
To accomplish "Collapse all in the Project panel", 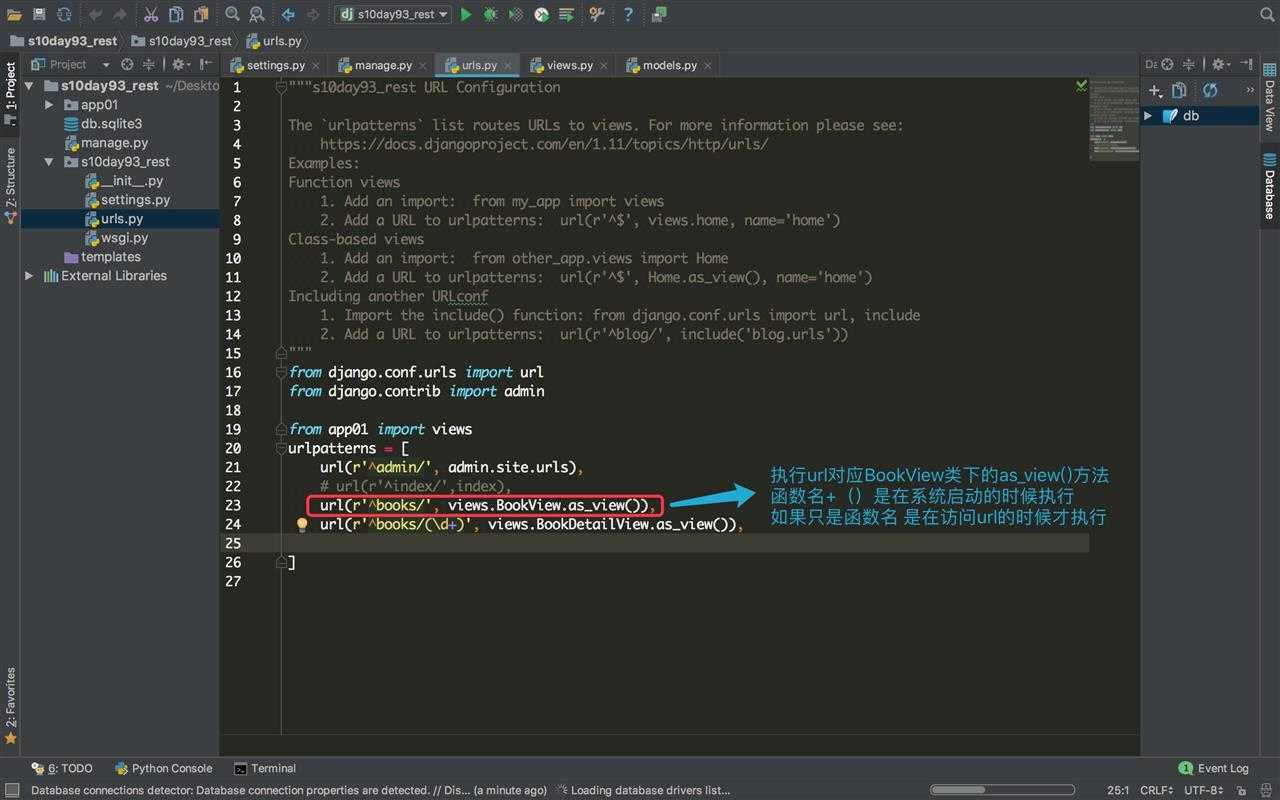I will click(x=148, y=64).
